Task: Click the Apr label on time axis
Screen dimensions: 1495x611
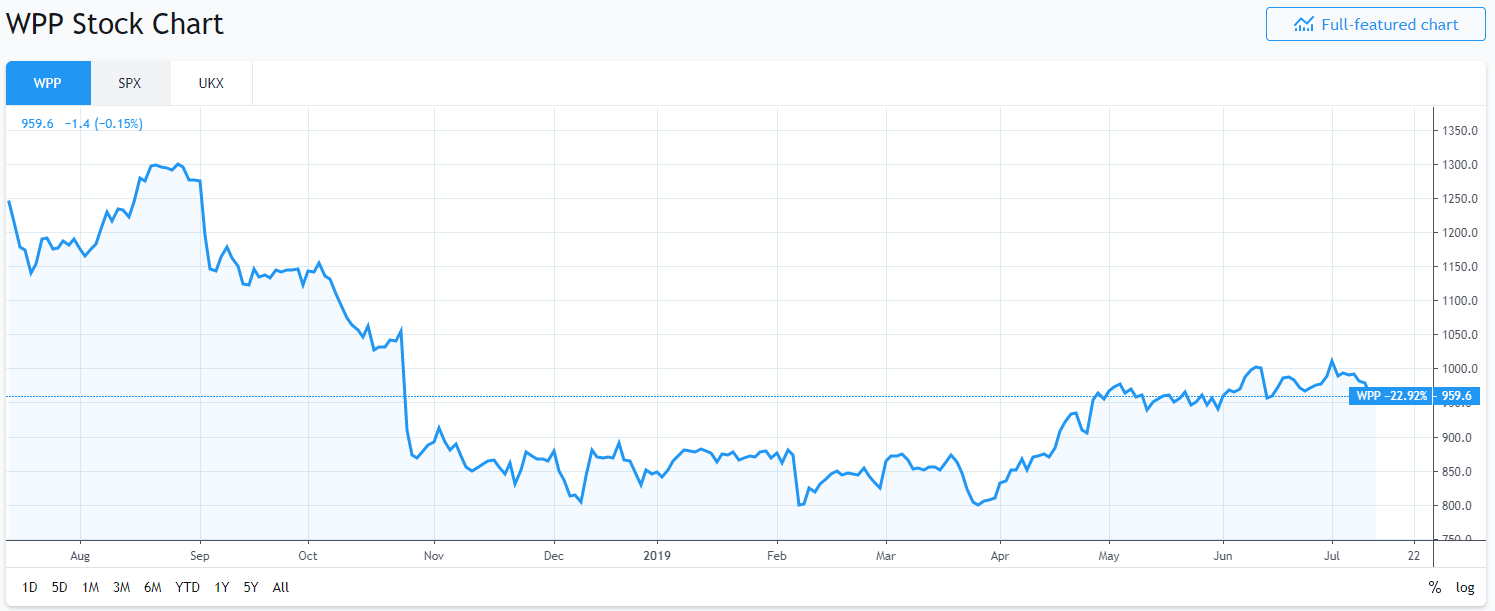Action: (x=999, y=555)
